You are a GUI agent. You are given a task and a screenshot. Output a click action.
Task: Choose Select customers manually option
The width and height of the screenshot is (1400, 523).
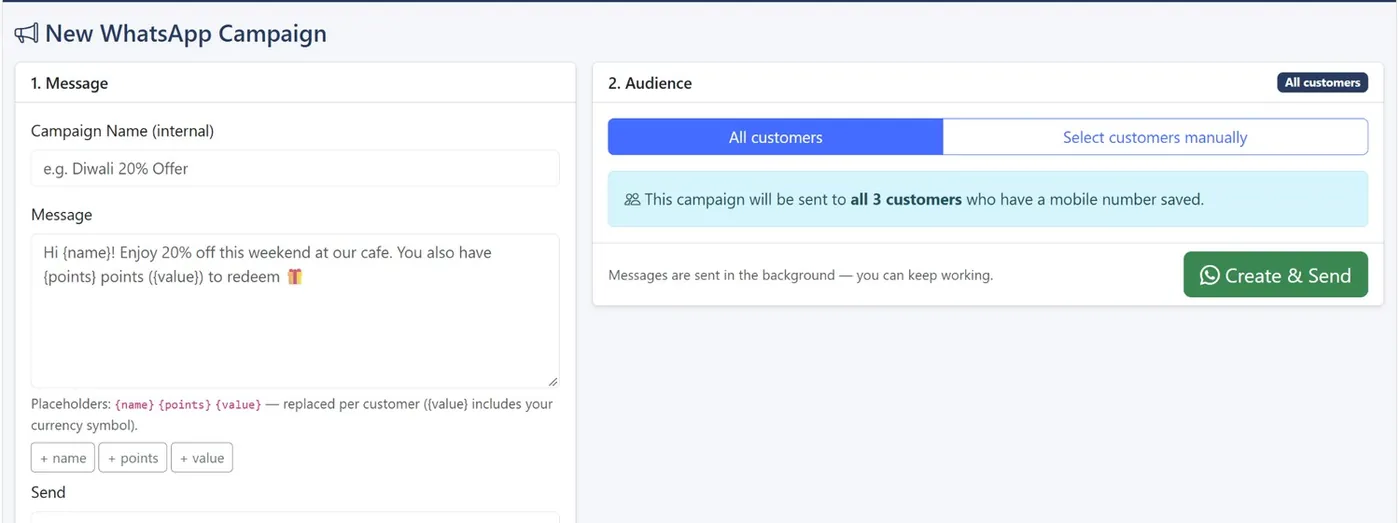click(x=1155, y=137)
